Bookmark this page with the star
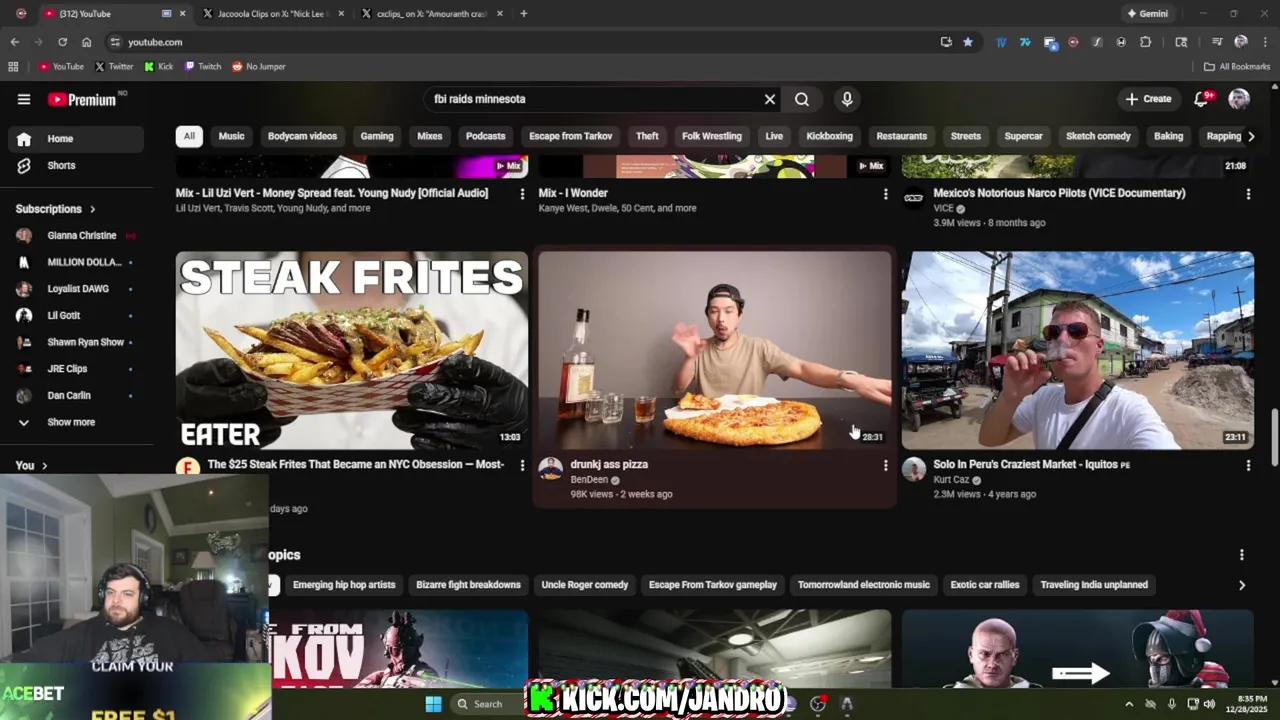 [x=968, y=42]
